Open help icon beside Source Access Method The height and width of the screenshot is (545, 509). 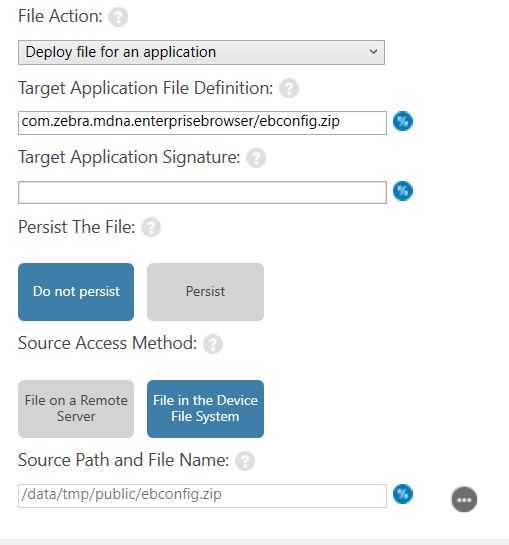(213, 344)
